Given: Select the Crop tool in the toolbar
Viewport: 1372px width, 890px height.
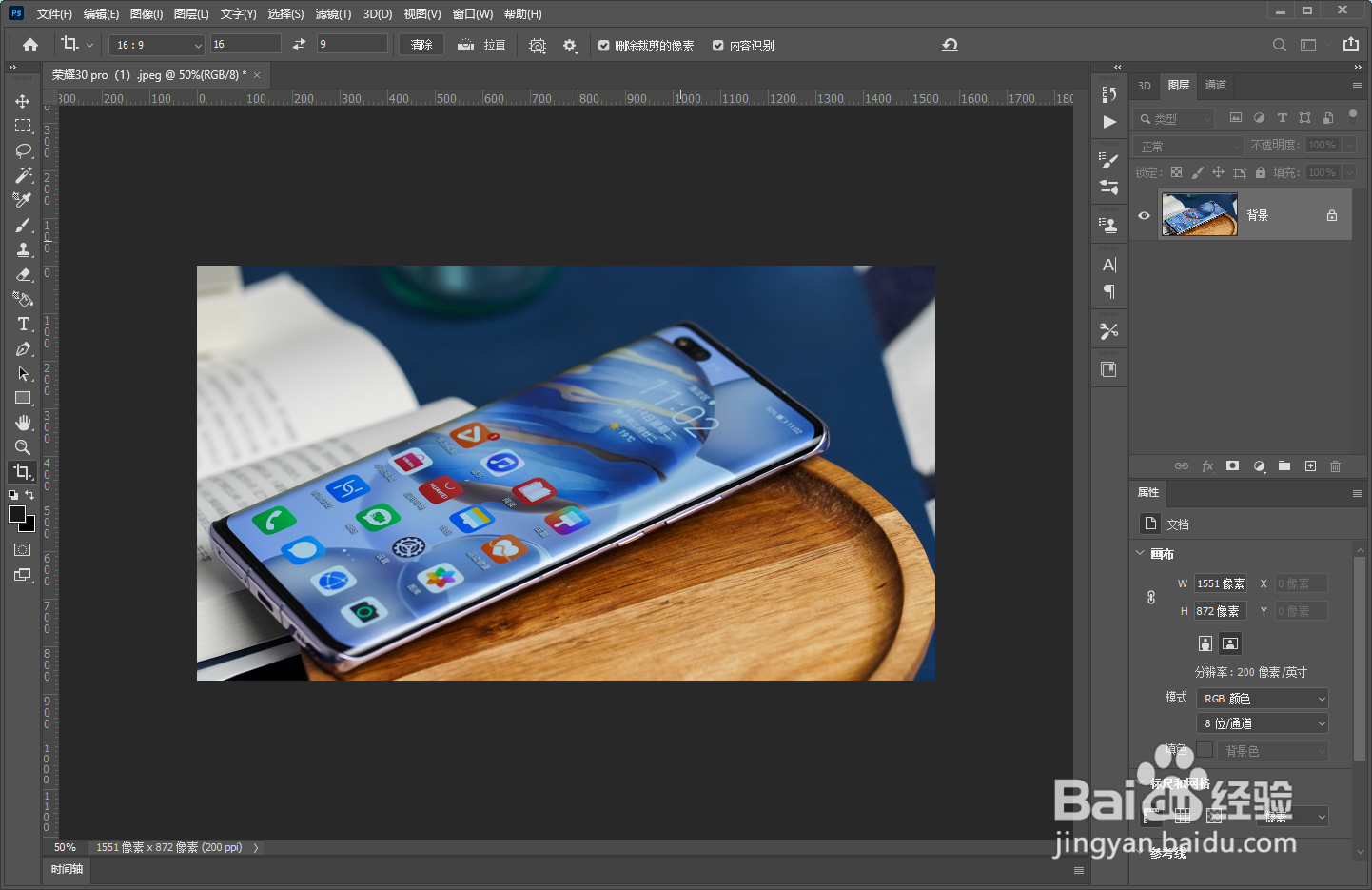Looking at the screenshot, I should [x=23, y=472].
